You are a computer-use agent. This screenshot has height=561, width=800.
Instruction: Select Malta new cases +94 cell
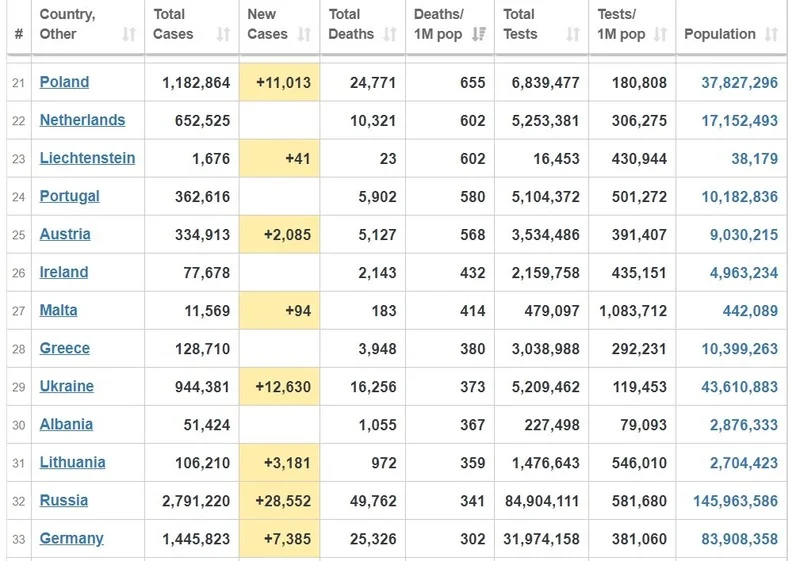pos(280,310)
